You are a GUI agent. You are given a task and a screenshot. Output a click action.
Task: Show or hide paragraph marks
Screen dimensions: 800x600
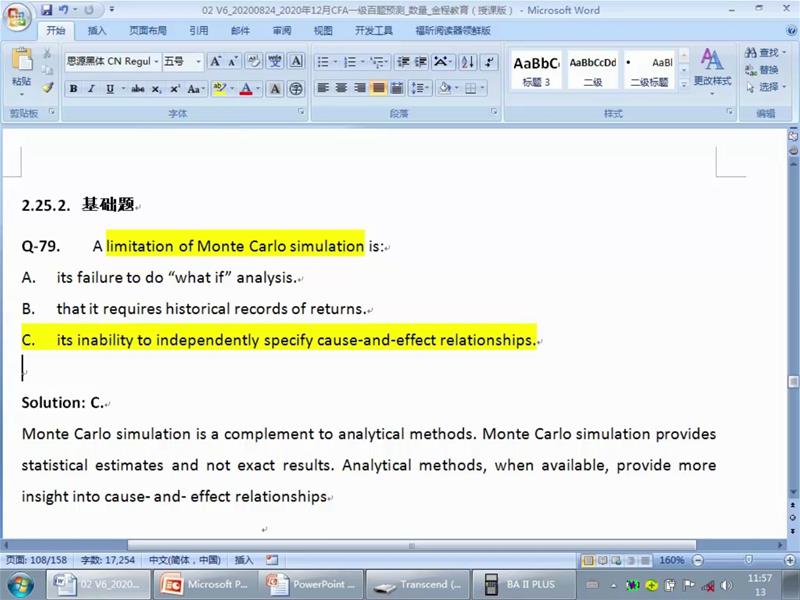[x=490, y=62]
